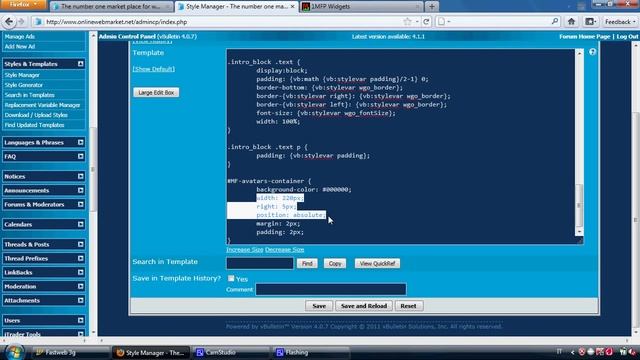This screenshot has height=360, width=640.
Task: Click the Reset button
Action: 408,306
